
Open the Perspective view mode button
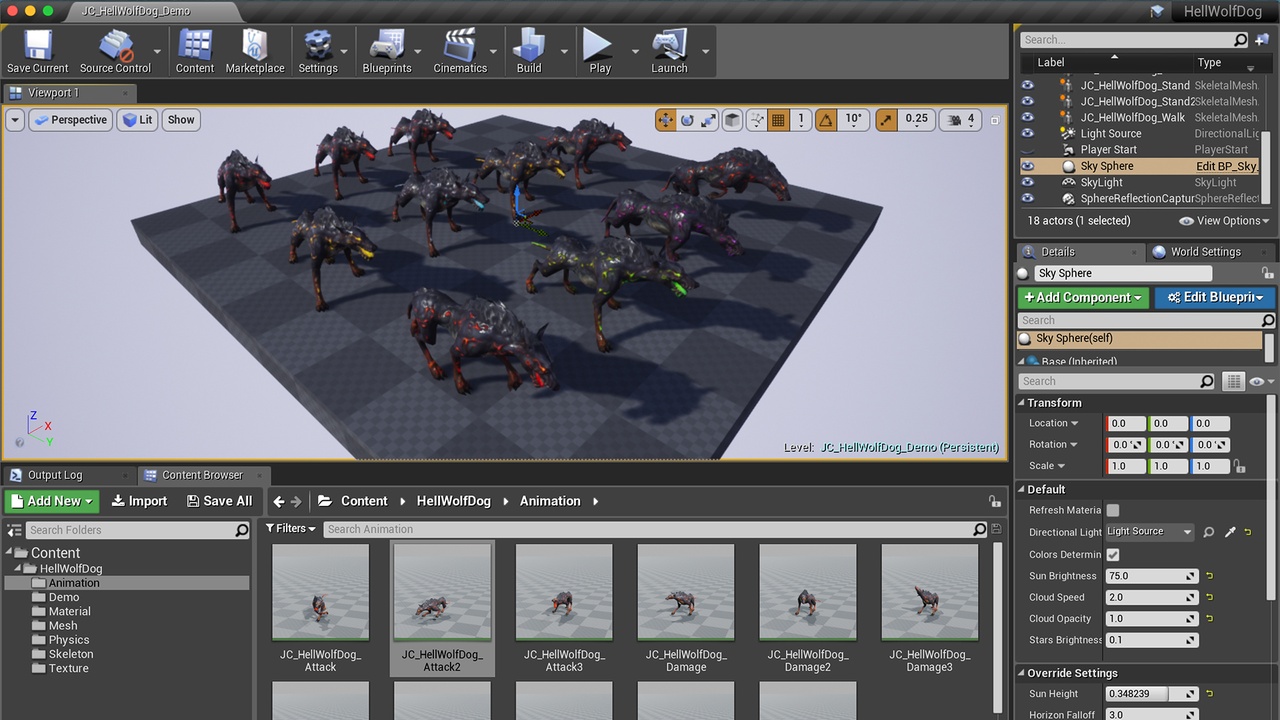pos(69,120)
